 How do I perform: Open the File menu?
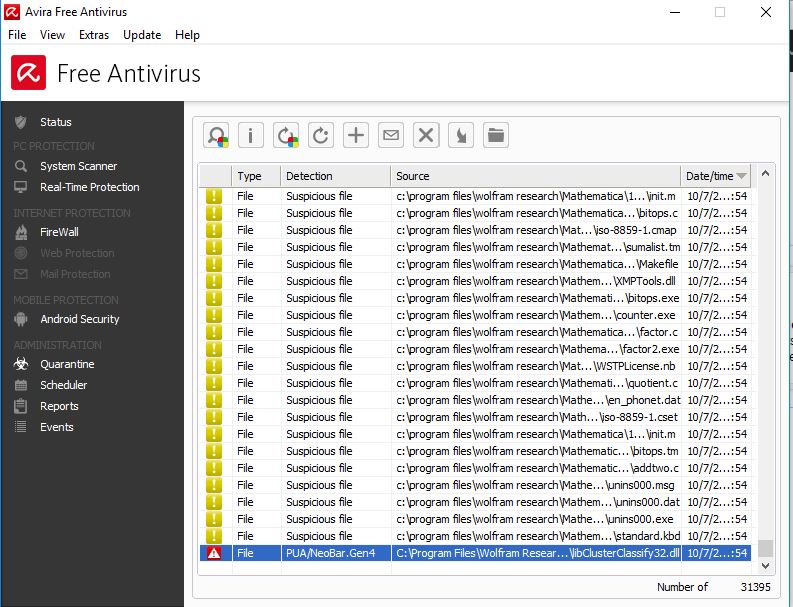click(17, 35)
